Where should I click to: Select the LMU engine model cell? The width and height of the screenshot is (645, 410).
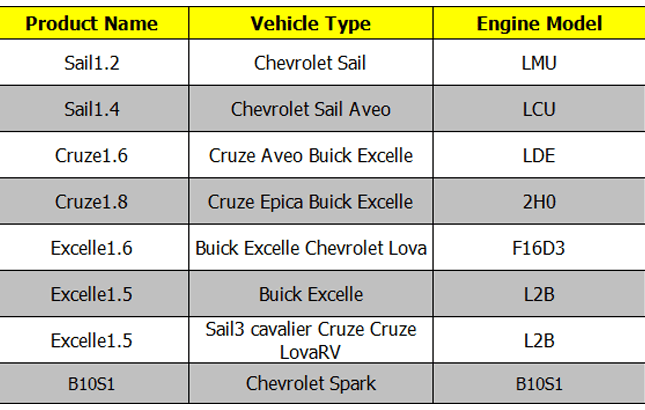point(539,63)
